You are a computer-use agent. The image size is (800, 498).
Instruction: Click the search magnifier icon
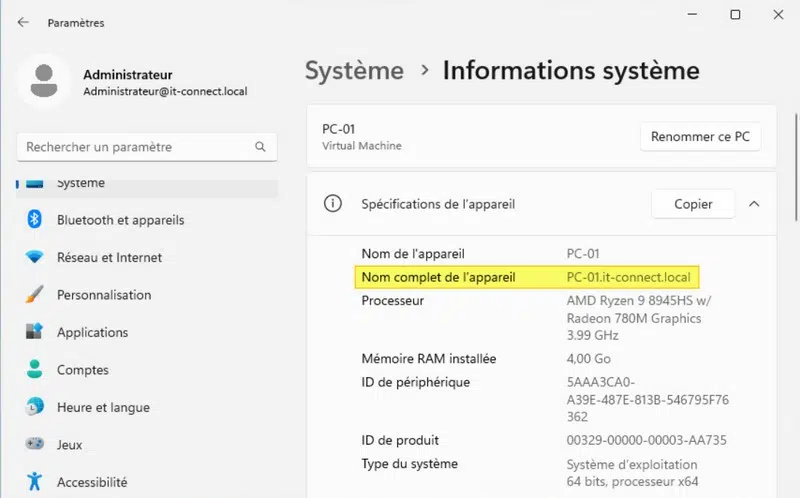[x=260, y=147]
